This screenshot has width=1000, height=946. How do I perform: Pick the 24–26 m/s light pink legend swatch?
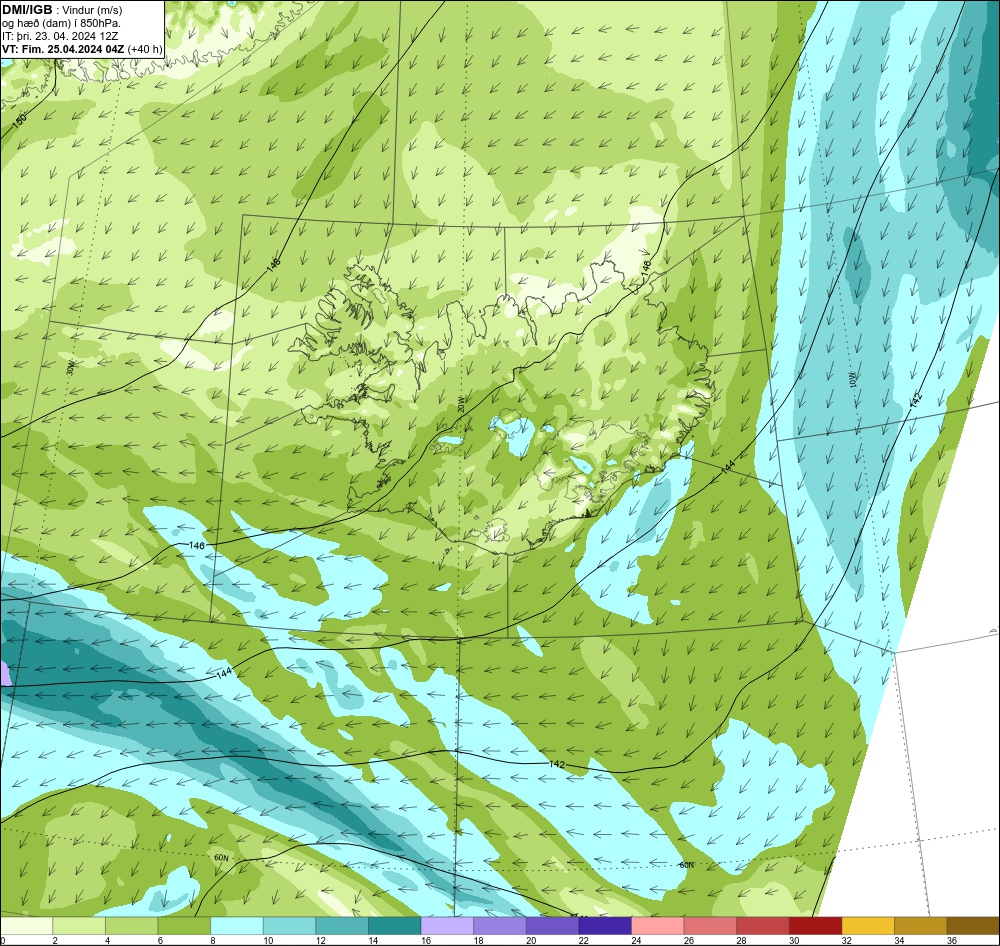658,926
